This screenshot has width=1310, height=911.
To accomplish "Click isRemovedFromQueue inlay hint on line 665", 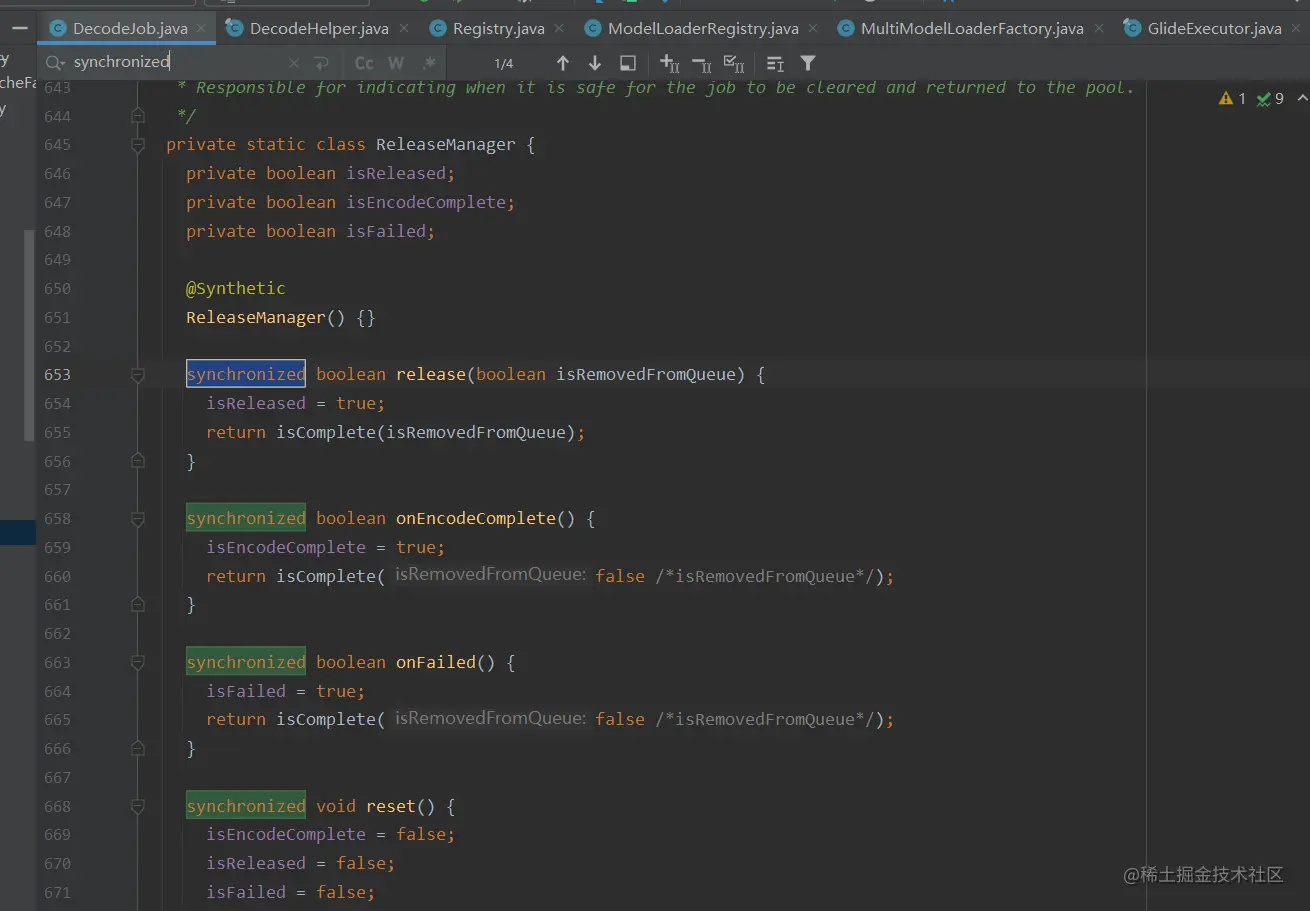I will click(490, 718).
